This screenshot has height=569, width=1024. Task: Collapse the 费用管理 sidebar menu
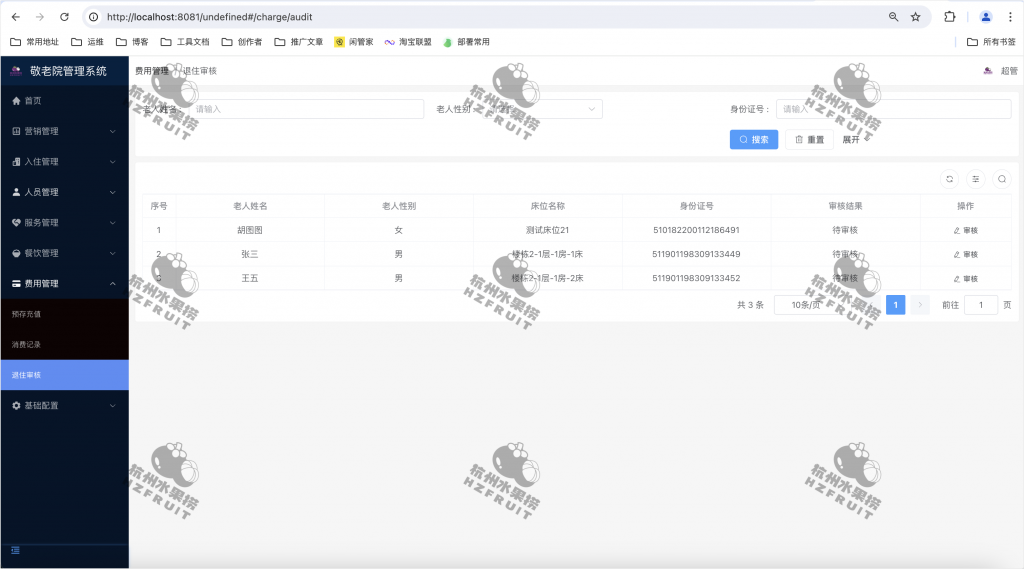point(65,284)
